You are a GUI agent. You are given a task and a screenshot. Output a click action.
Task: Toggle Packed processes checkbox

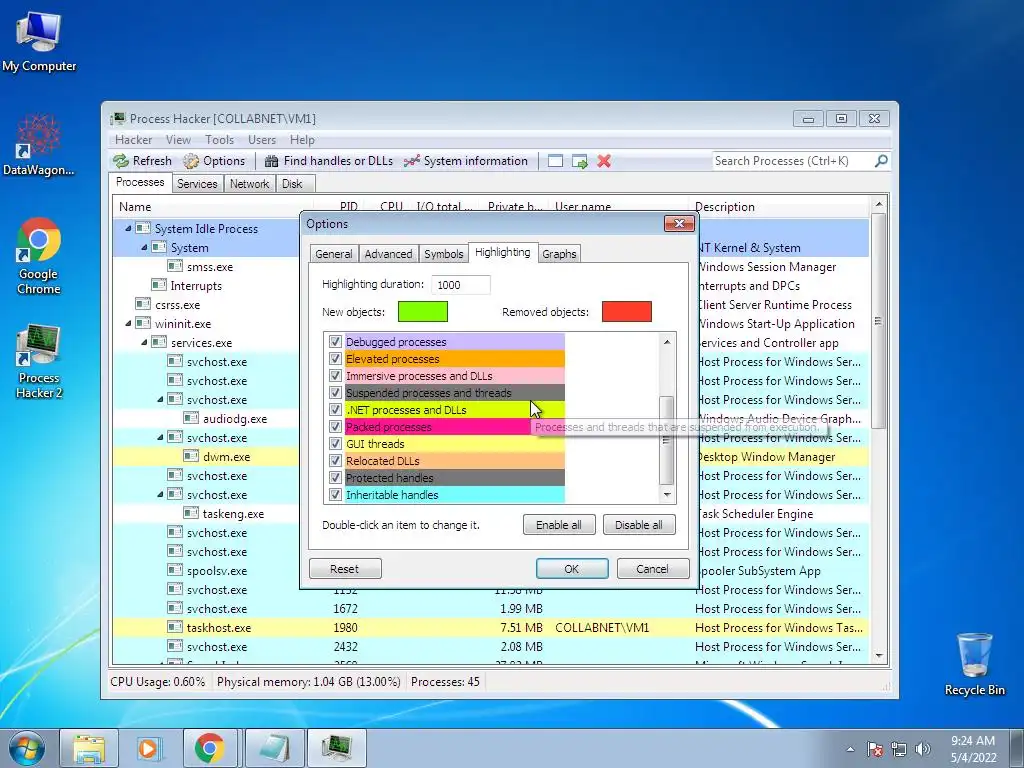(336, 426)
